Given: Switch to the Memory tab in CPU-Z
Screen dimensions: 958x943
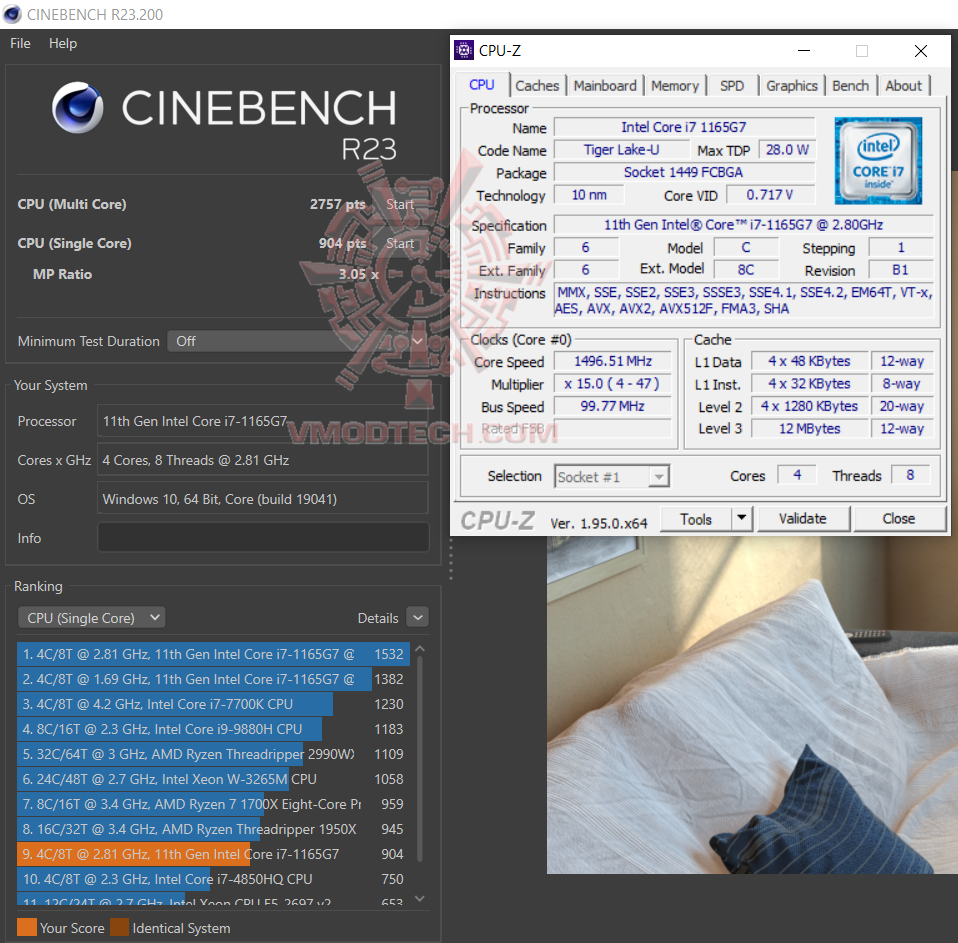Looking at the screenshot, I should [x=675, y=86].
